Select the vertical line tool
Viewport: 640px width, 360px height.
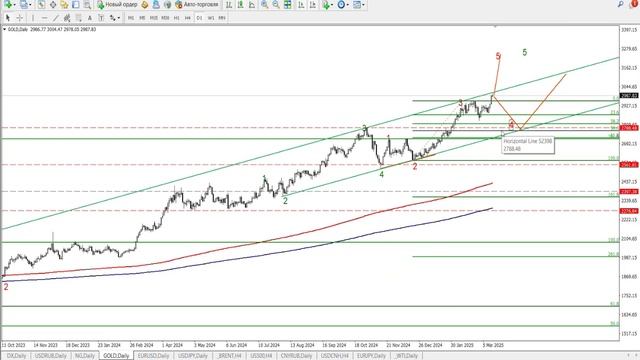pyautogui.click(x=33, y=18)
